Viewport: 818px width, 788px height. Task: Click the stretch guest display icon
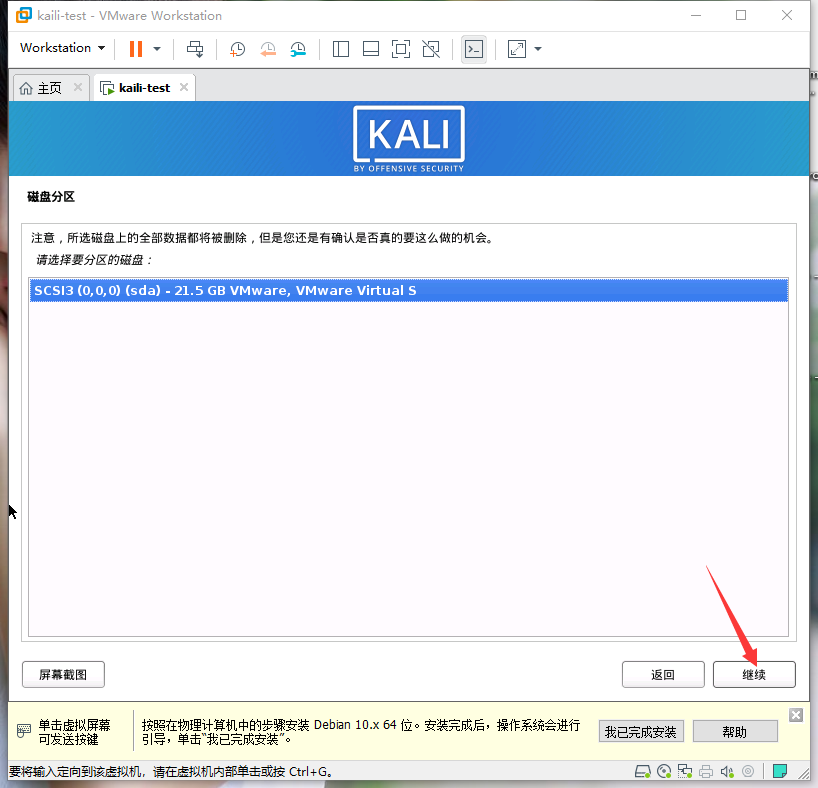(516, 49)
